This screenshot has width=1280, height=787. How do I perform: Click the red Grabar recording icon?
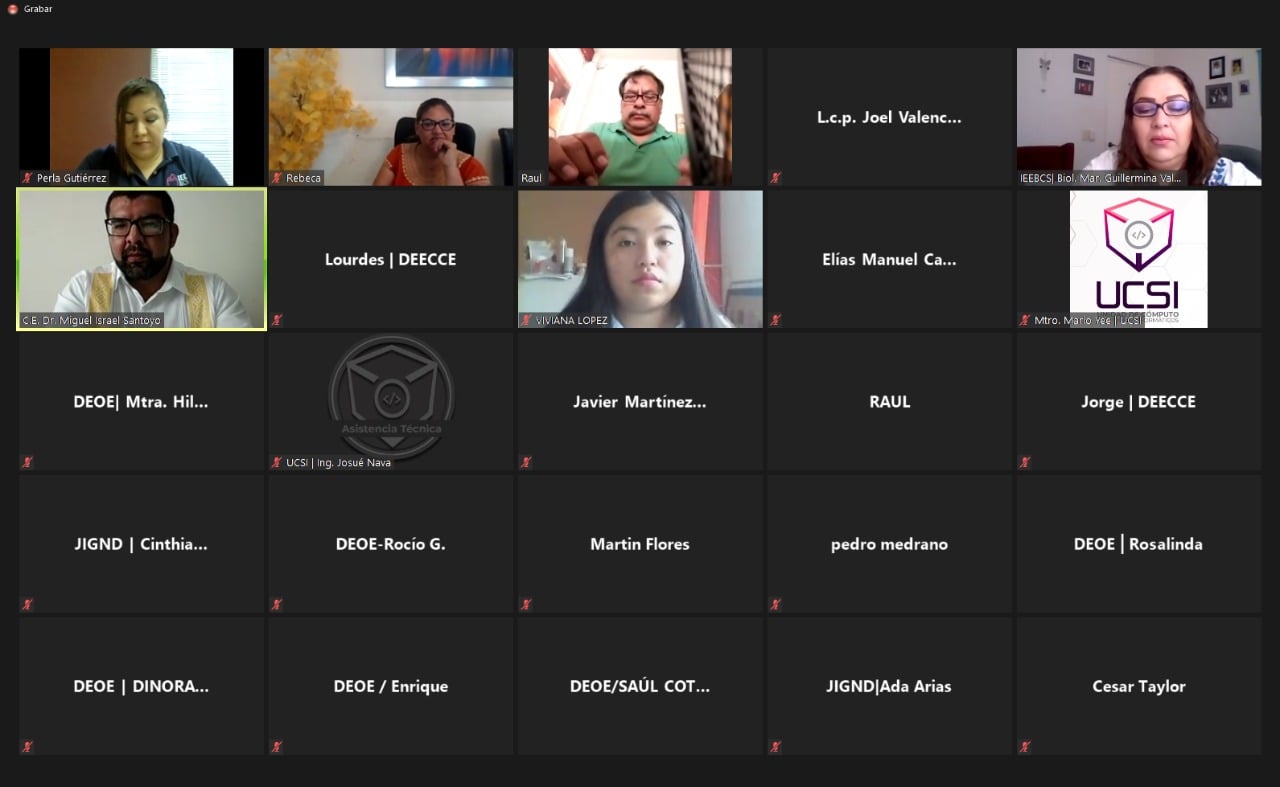tap(12, 9)
